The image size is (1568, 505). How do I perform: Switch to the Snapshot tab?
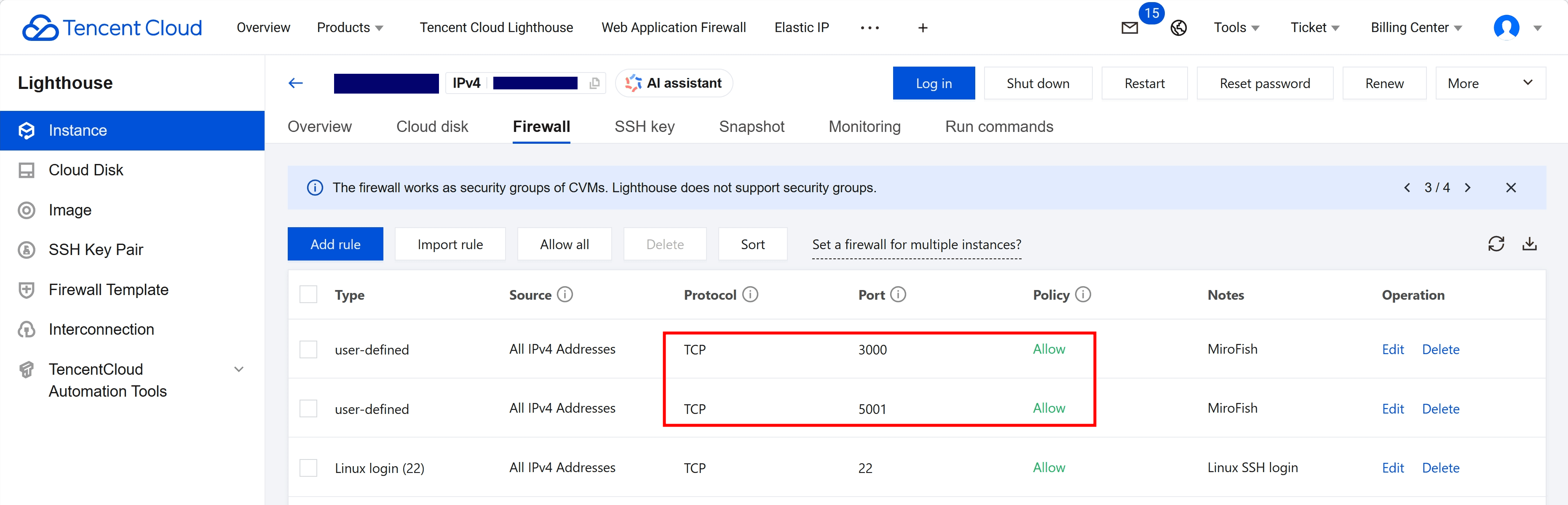coord(752,127)
